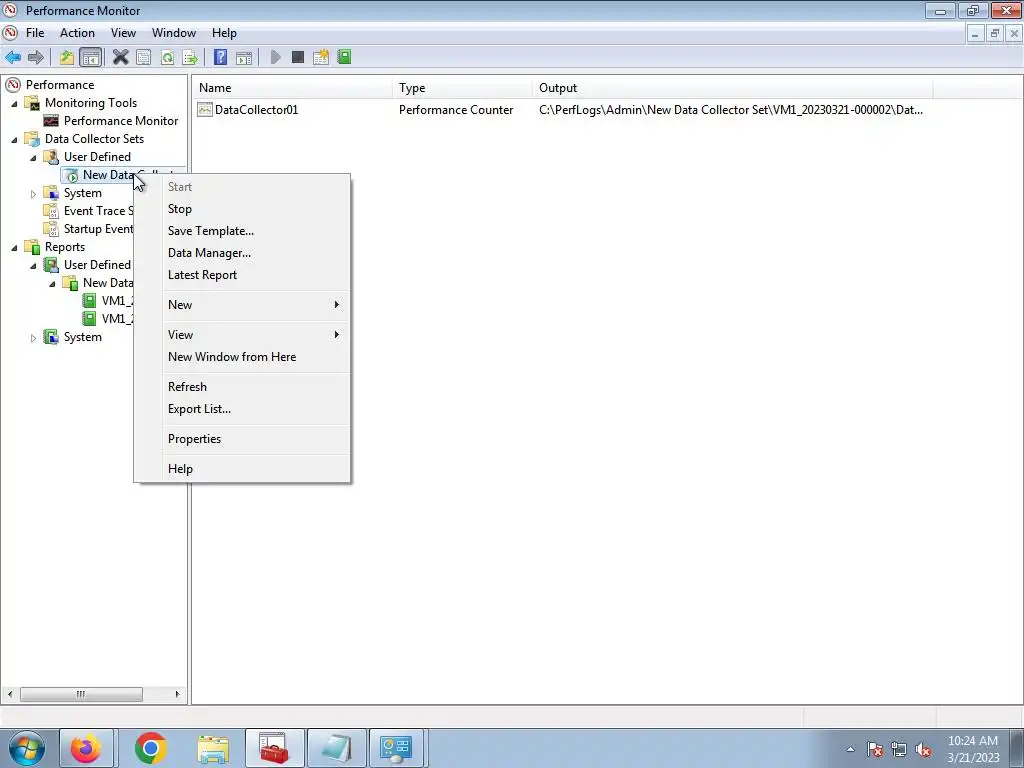
Task: Open Google Chrome from the taskbar
Action: (151, 748)
